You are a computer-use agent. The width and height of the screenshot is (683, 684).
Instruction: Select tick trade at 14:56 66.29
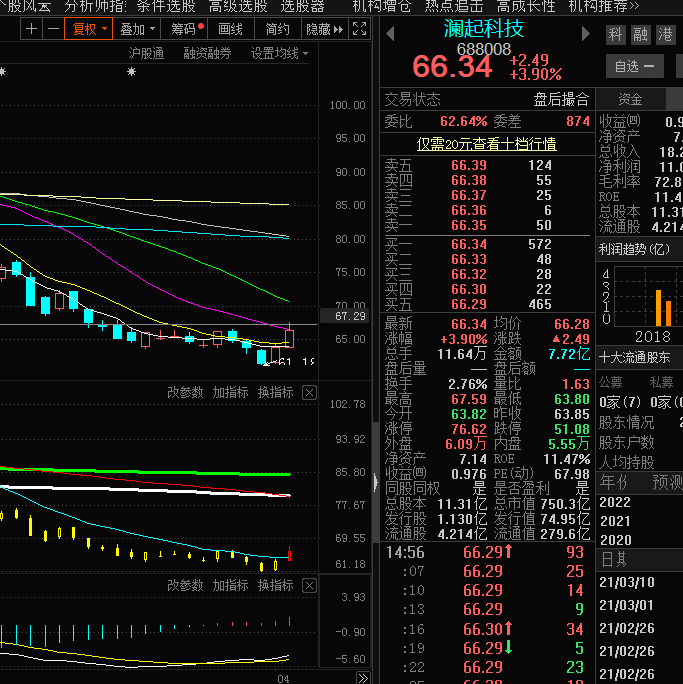click(487, 552)
